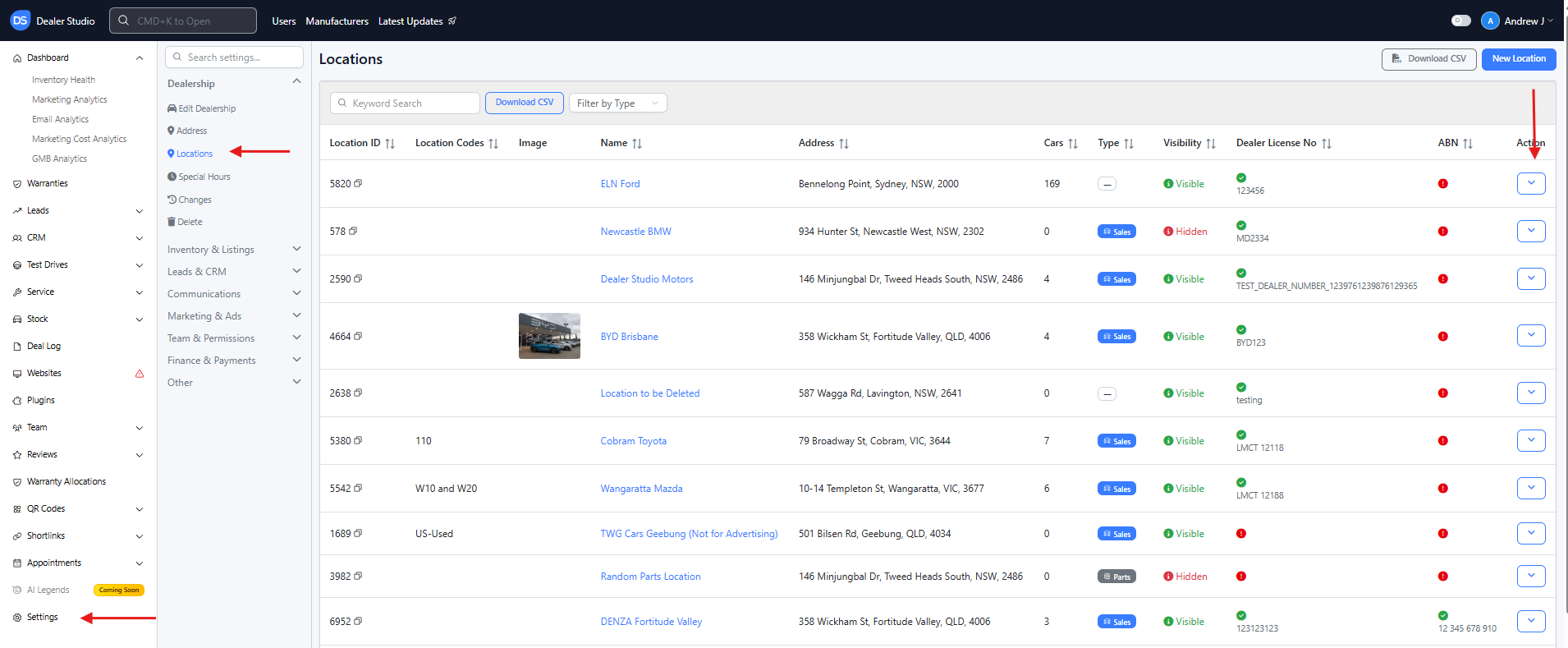This screenshot has width=1568, height=648.
Task: Click the Latest Updates rocket icon
Action: pyautogui.click(x=452, y=21)
